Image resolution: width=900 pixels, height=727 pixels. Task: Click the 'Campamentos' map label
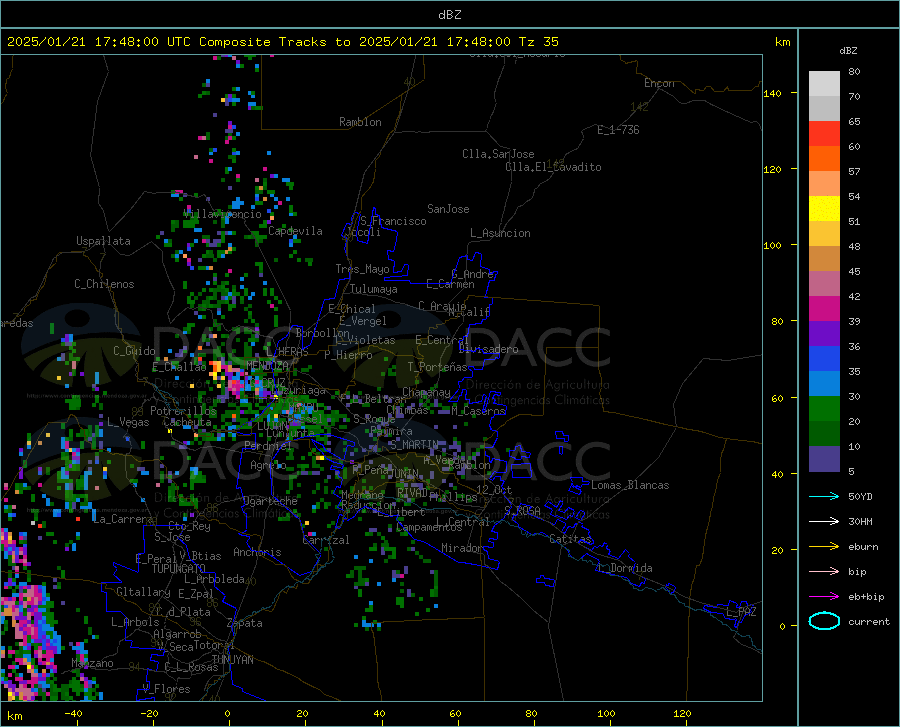429,527
